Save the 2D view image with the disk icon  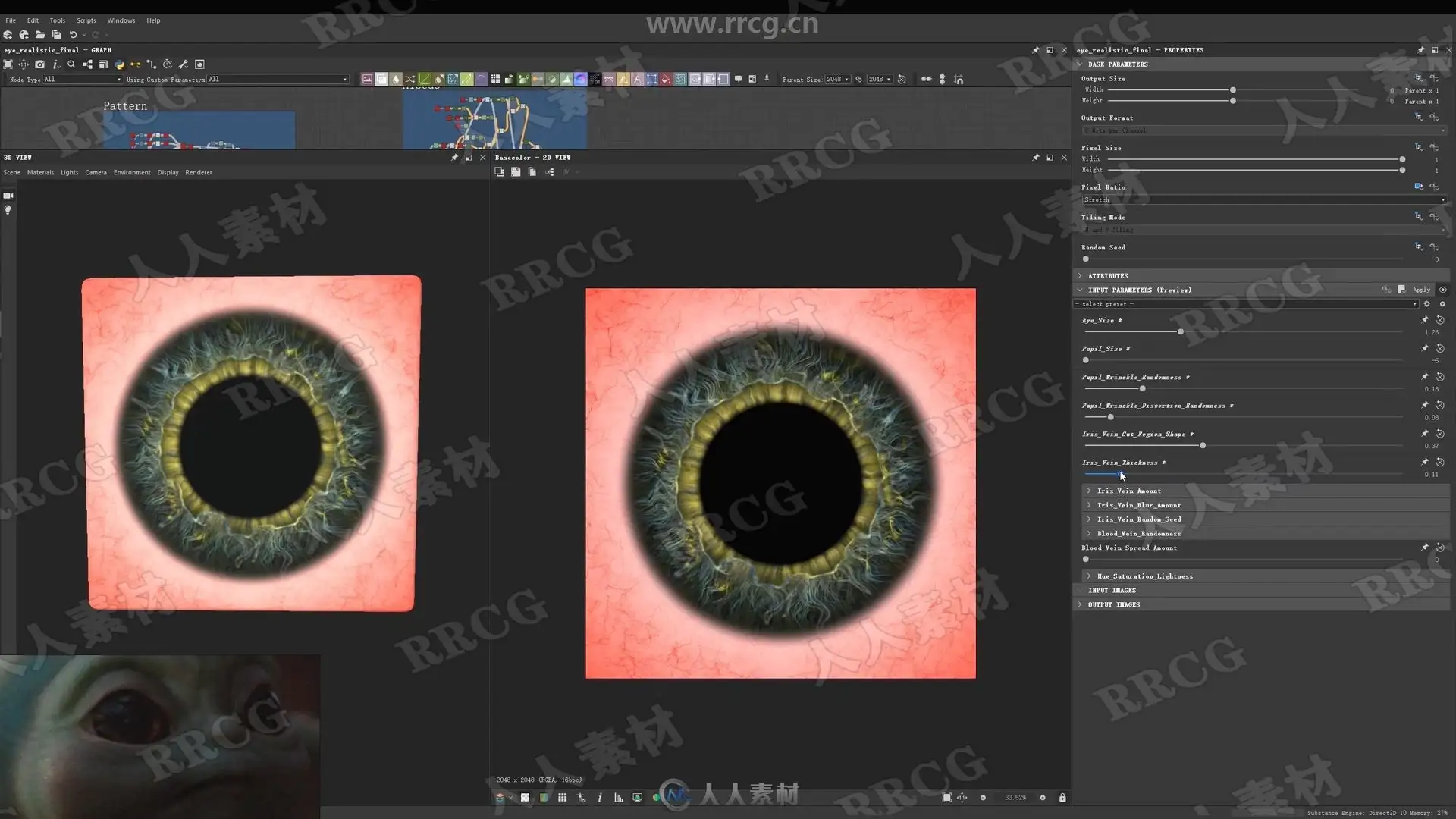click(x=515, y=172)
